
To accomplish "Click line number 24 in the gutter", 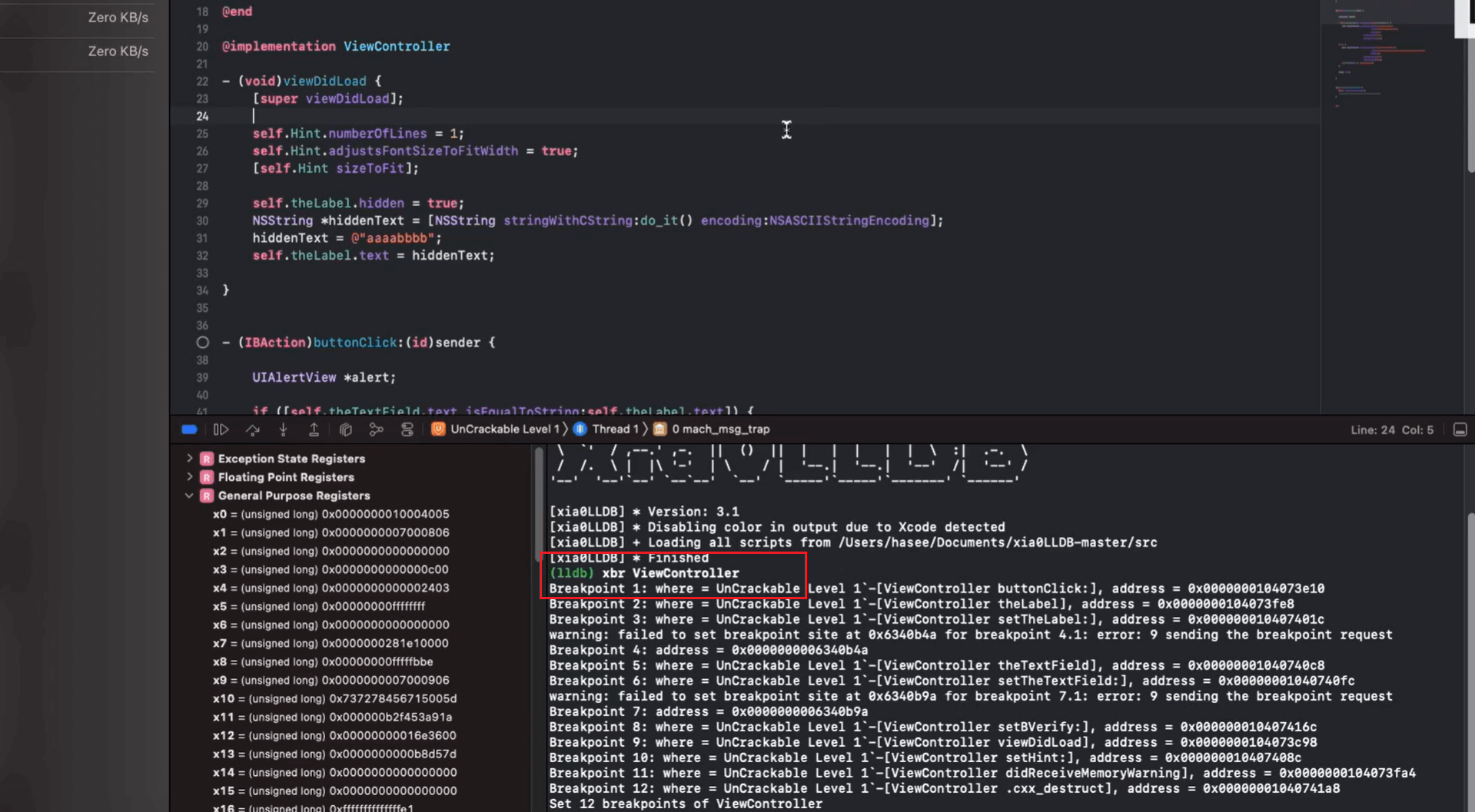I will click(202, 116).
